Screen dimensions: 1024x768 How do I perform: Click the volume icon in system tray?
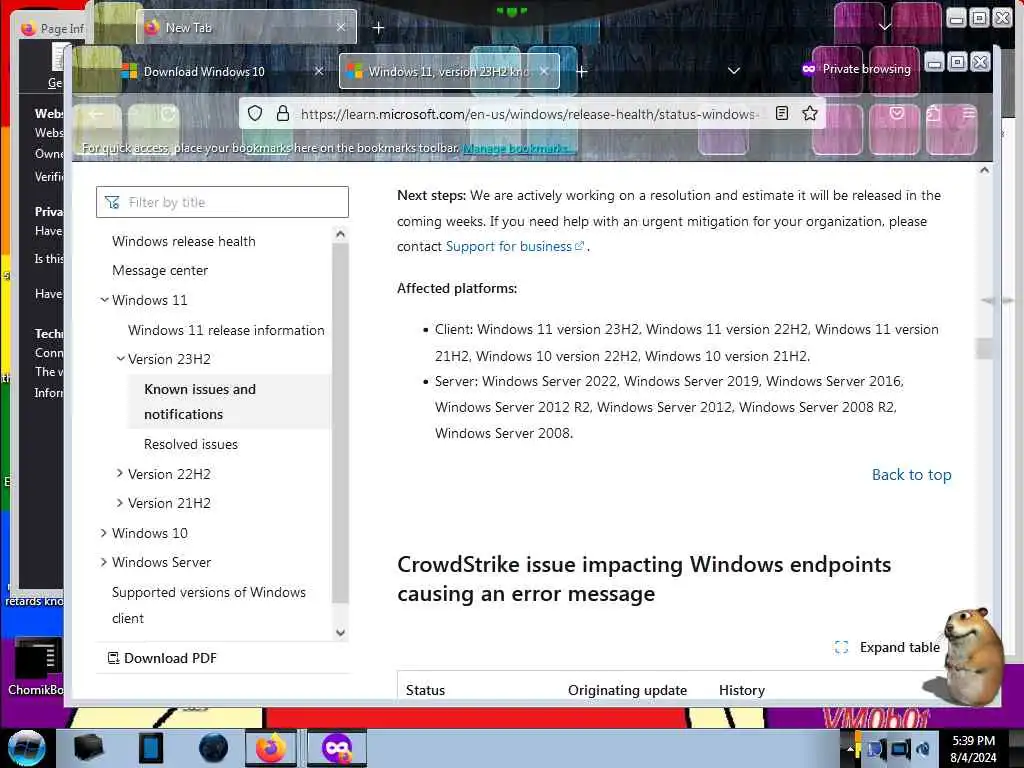coord(923,750)
